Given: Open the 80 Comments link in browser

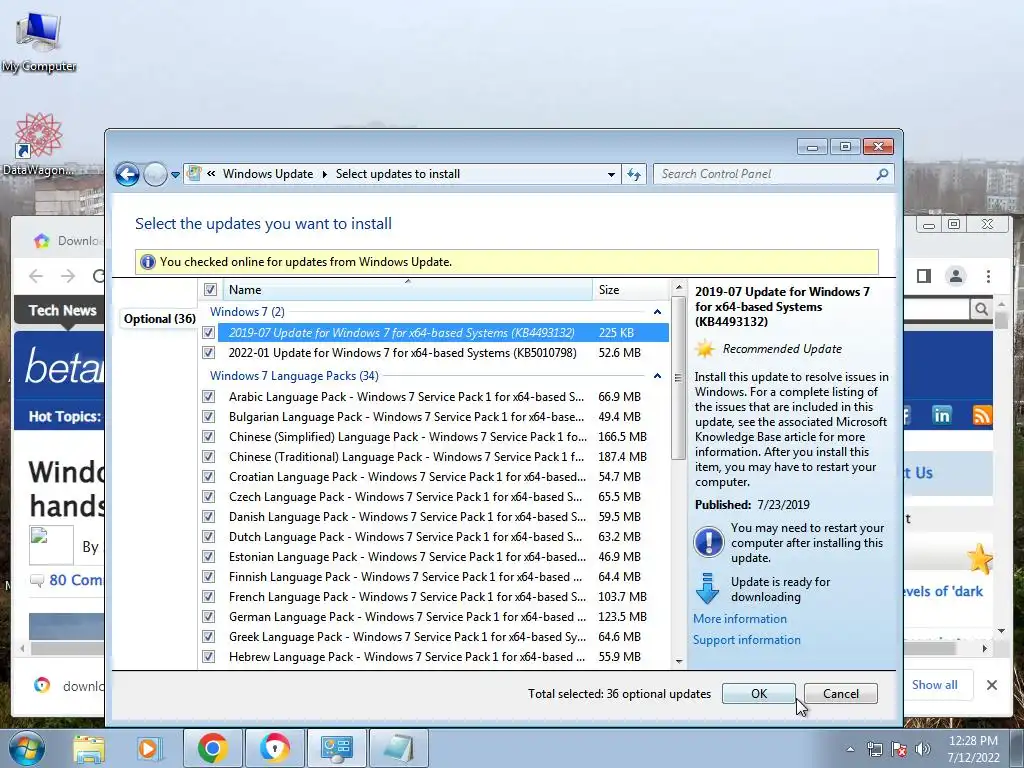Looking at the screenshot, I should pyautogui.click(x=75, y=580).
